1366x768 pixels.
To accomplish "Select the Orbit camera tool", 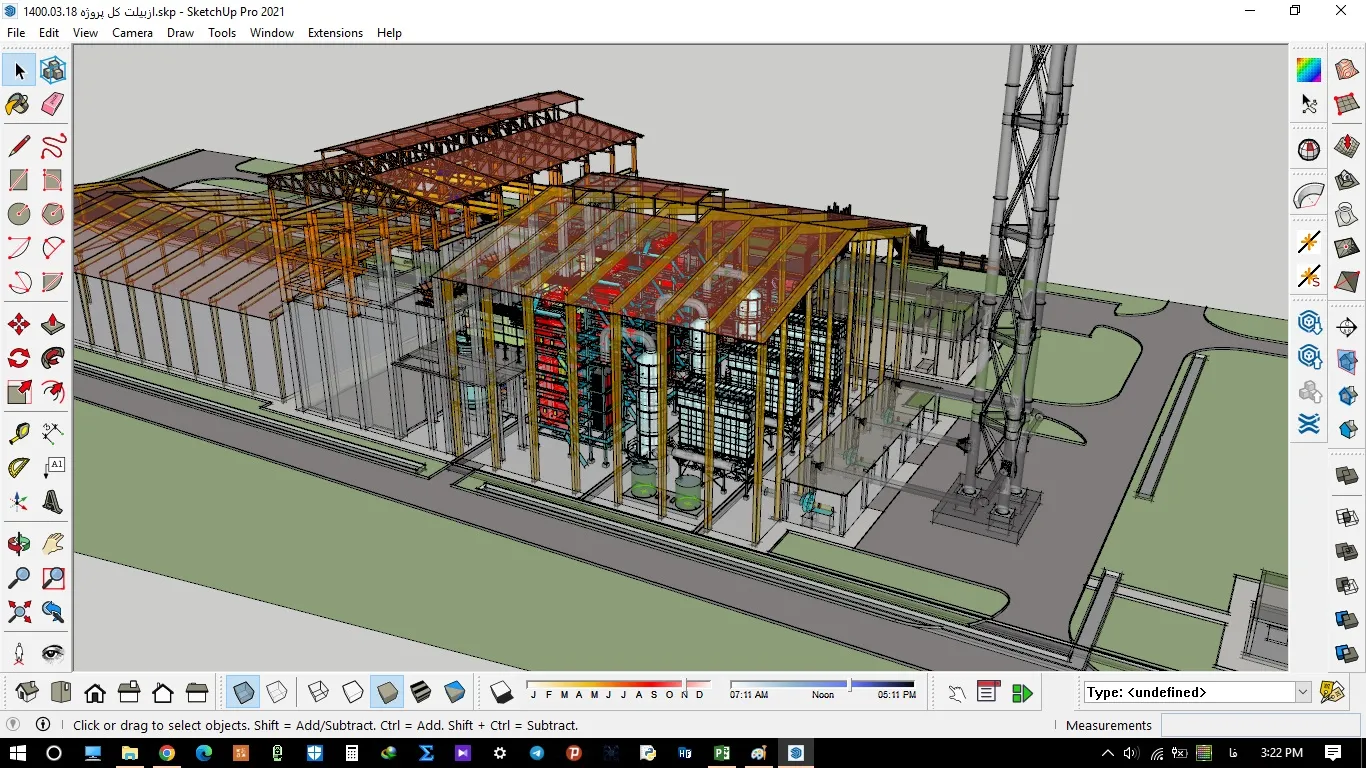I will (x=18, y=544).
